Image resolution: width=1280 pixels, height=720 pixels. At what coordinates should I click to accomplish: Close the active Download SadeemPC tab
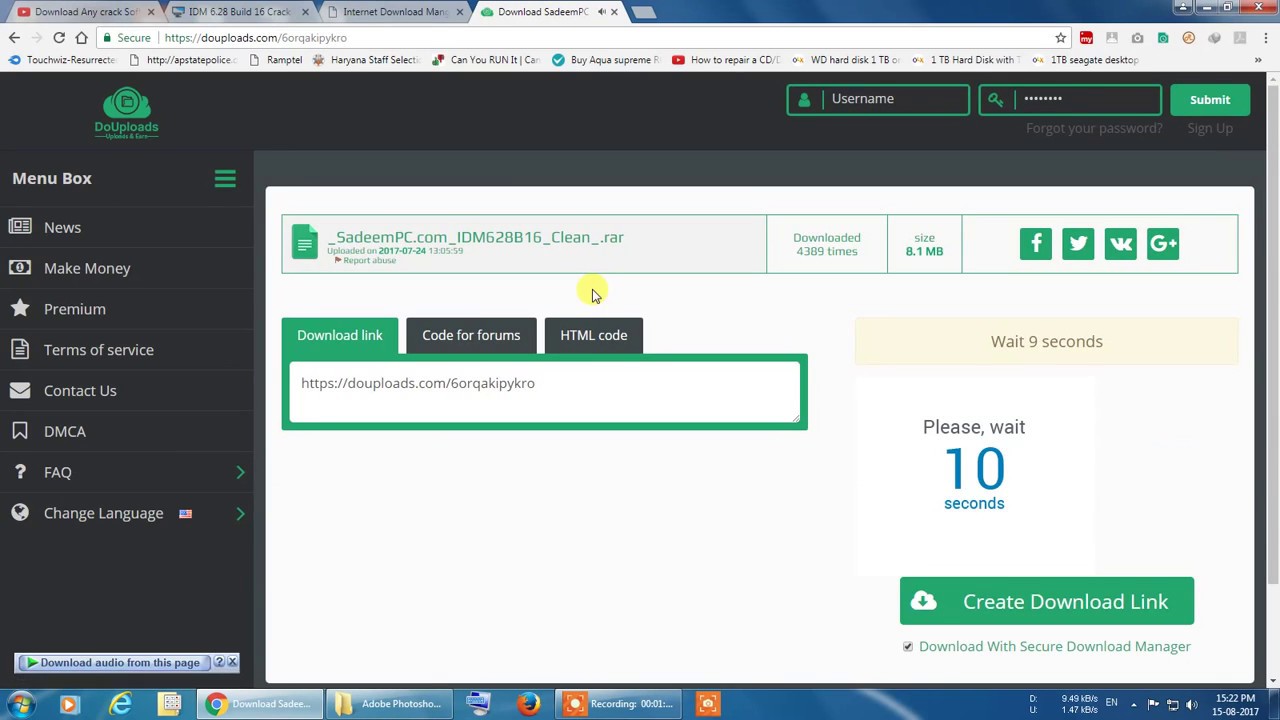(x=614, y=12)
